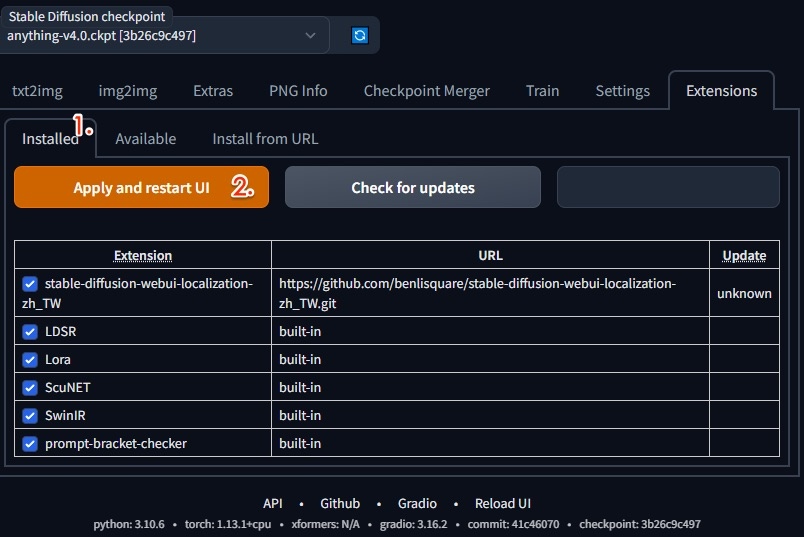The width and height of the screenshot is (804, 537).
Task: Go to Checkpoint Merger tab
Action: tap(427, 91)
